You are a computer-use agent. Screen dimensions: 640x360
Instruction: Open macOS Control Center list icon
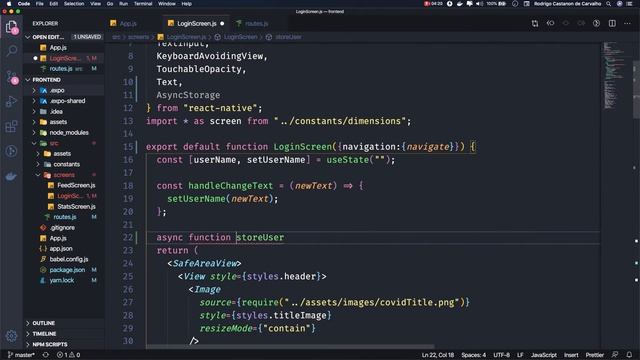[x=630, y=4]
